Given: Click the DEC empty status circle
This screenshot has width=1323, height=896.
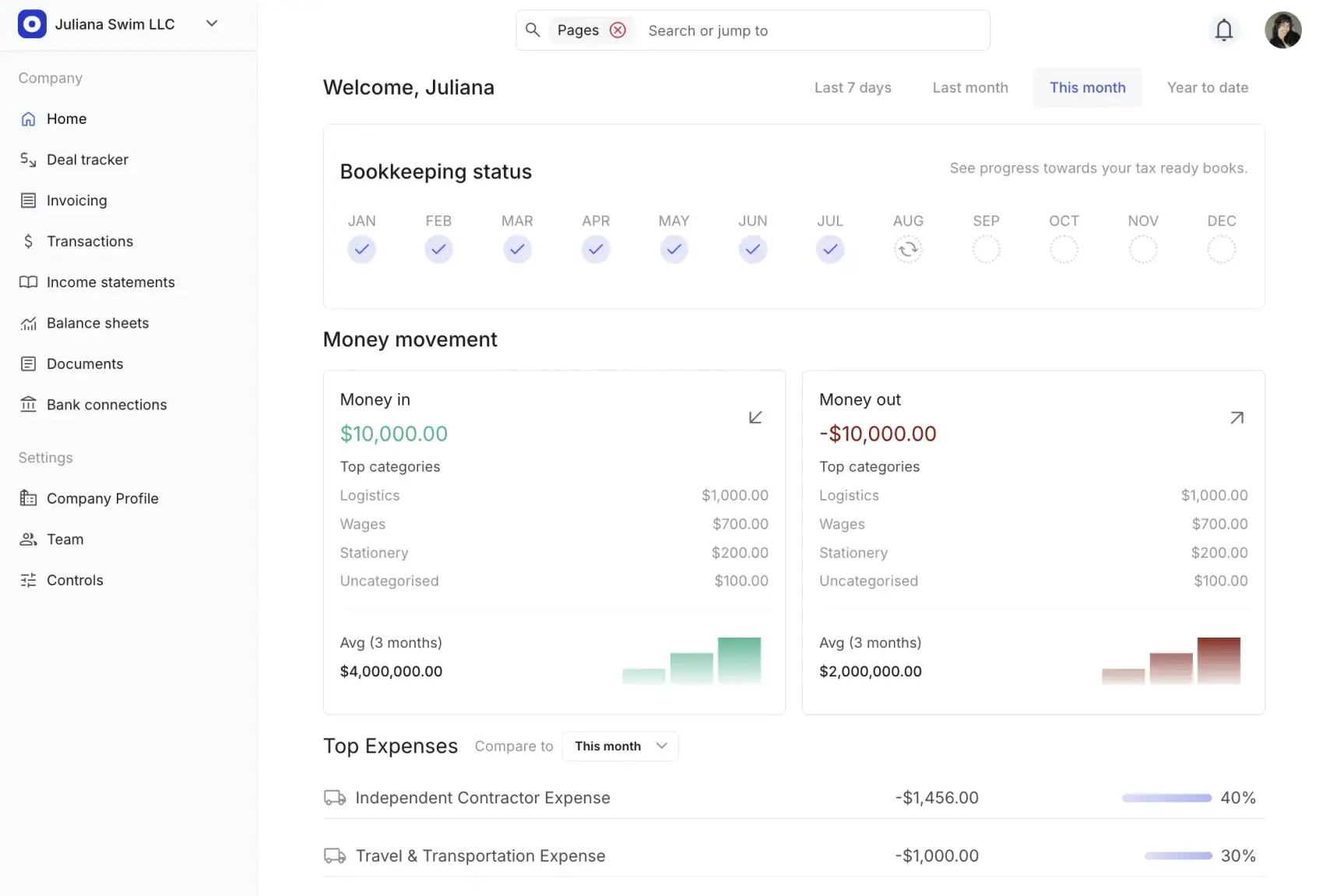Looking at the screenshot, I should point(1221,249).
